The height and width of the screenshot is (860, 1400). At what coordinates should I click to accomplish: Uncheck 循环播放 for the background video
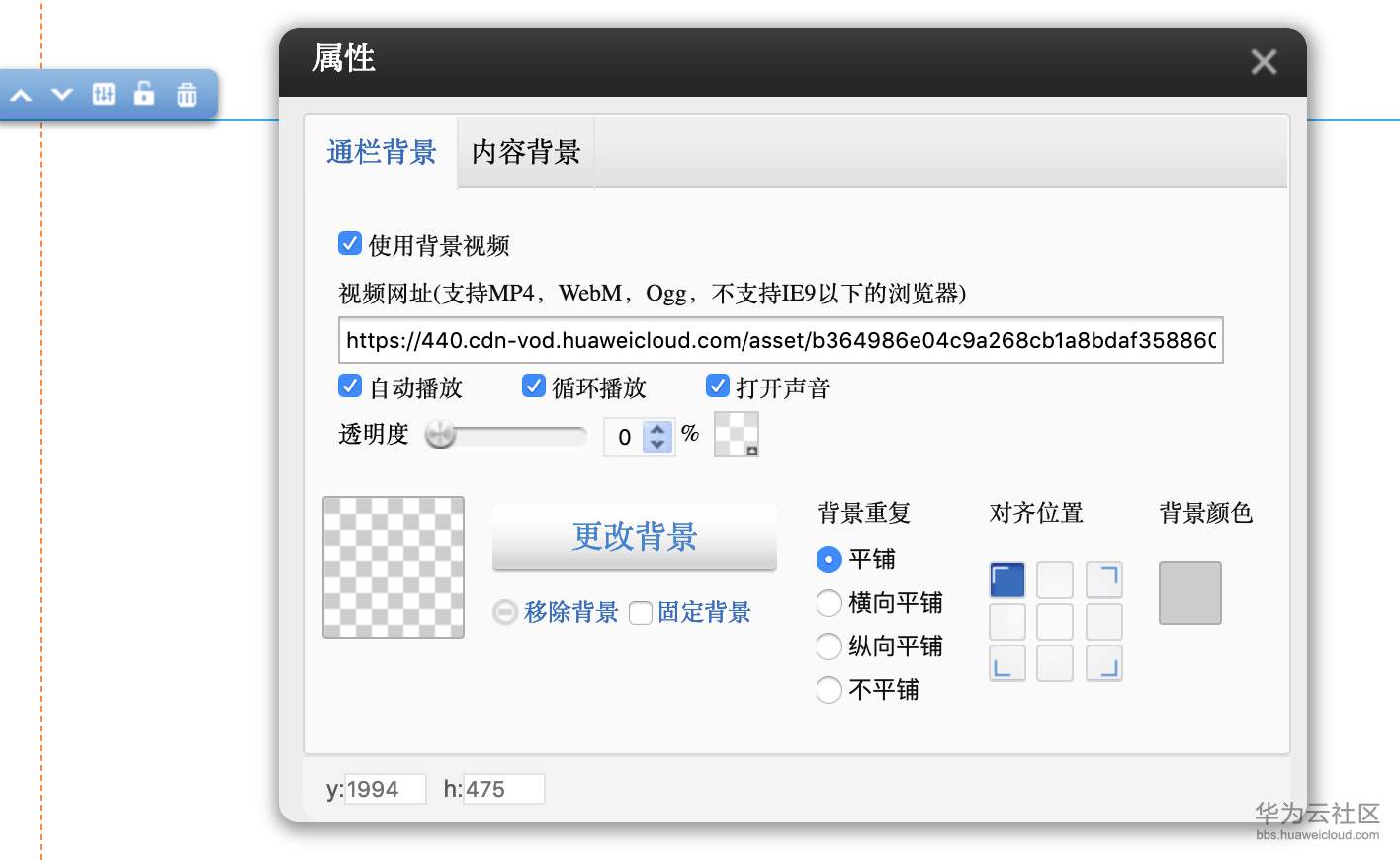point(534,386)
